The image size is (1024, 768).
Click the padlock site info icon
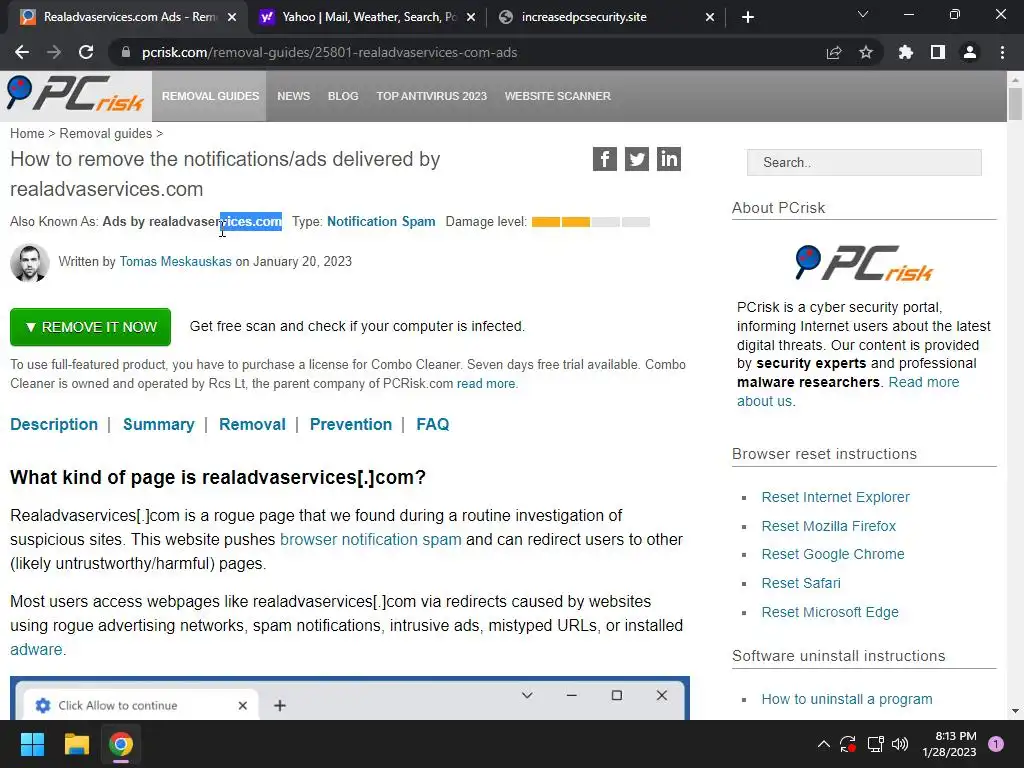tap(126, 52)
